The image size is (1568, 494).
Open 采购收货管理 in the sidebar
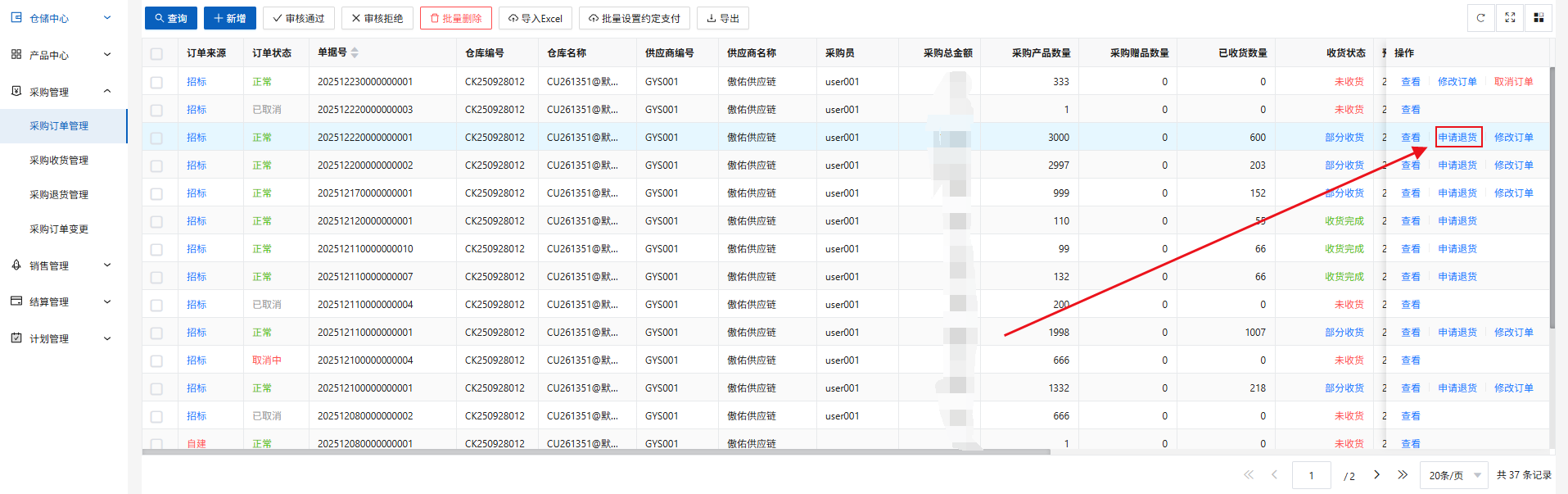coord(59,161)
